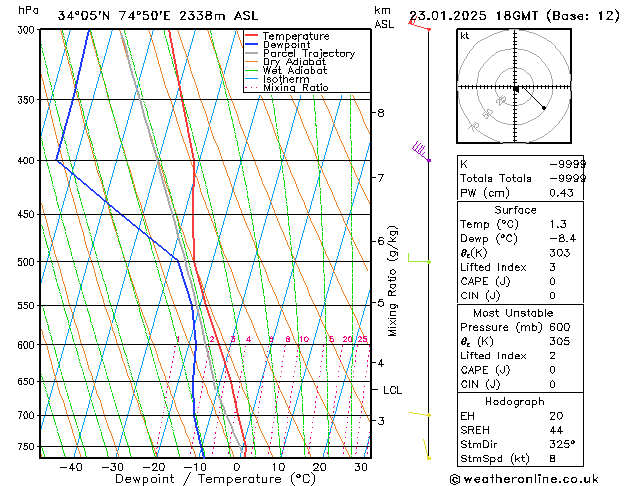Click the SREH value 44

[556, 430]
